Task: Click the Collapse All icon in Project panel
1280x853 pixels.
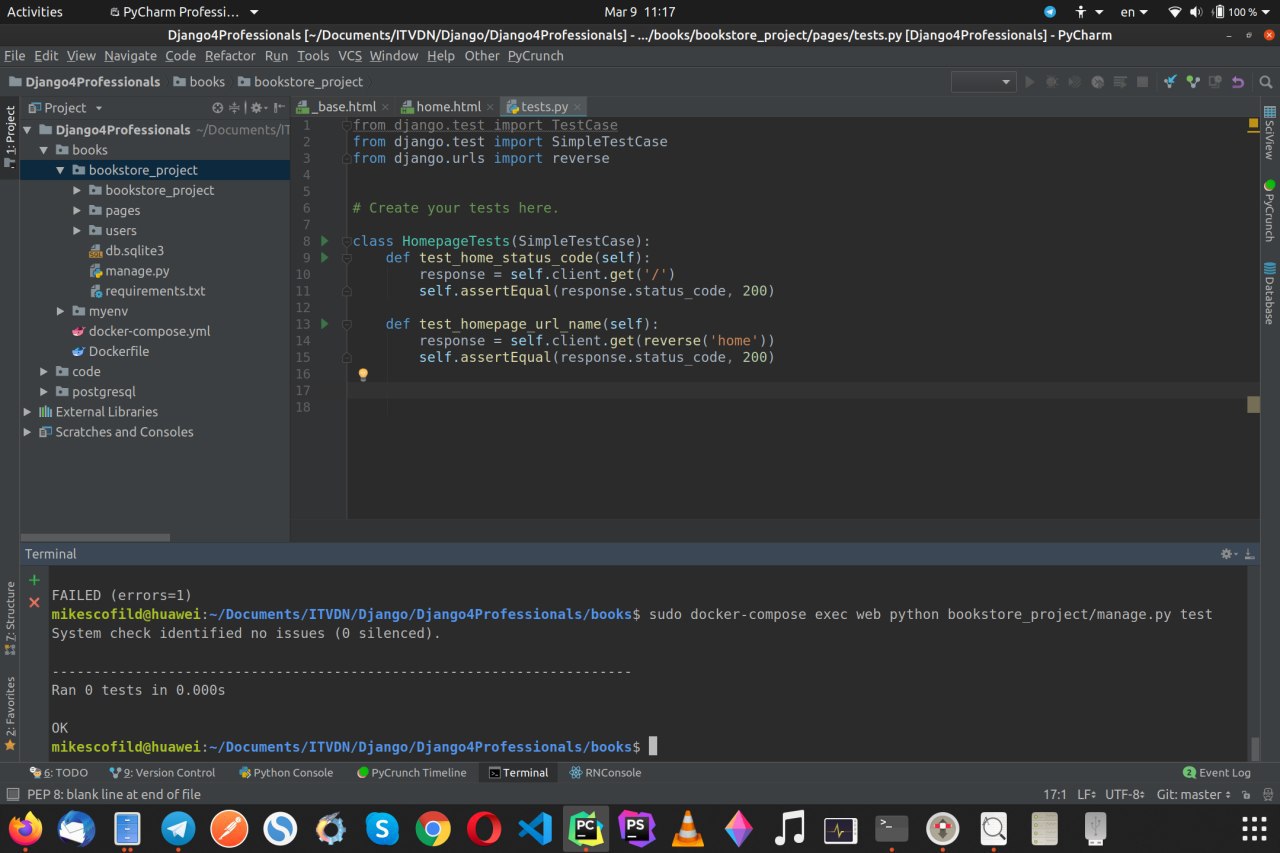Action: point(235,108)
